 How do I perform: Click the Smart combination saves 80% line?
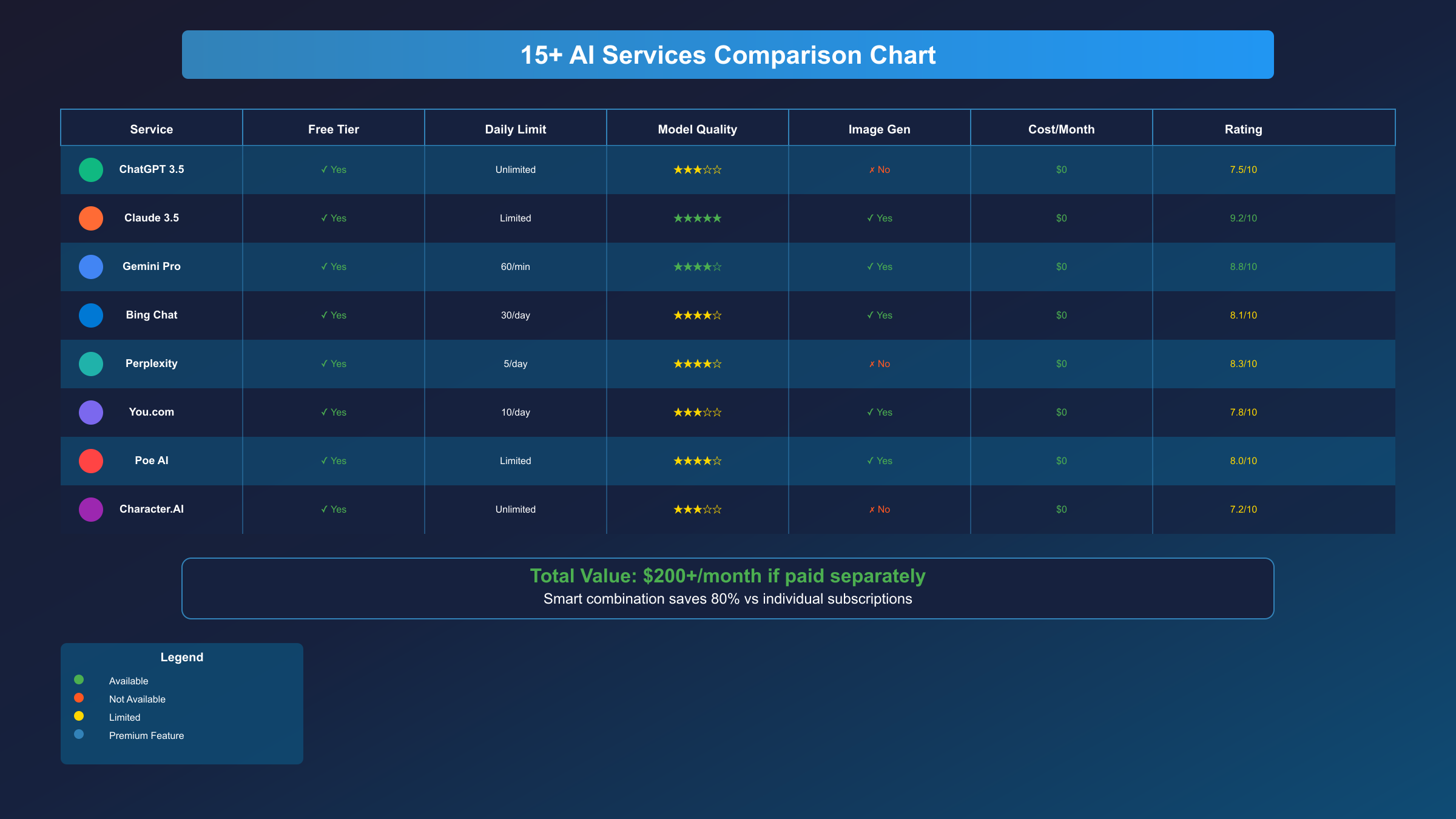point(728,599)
